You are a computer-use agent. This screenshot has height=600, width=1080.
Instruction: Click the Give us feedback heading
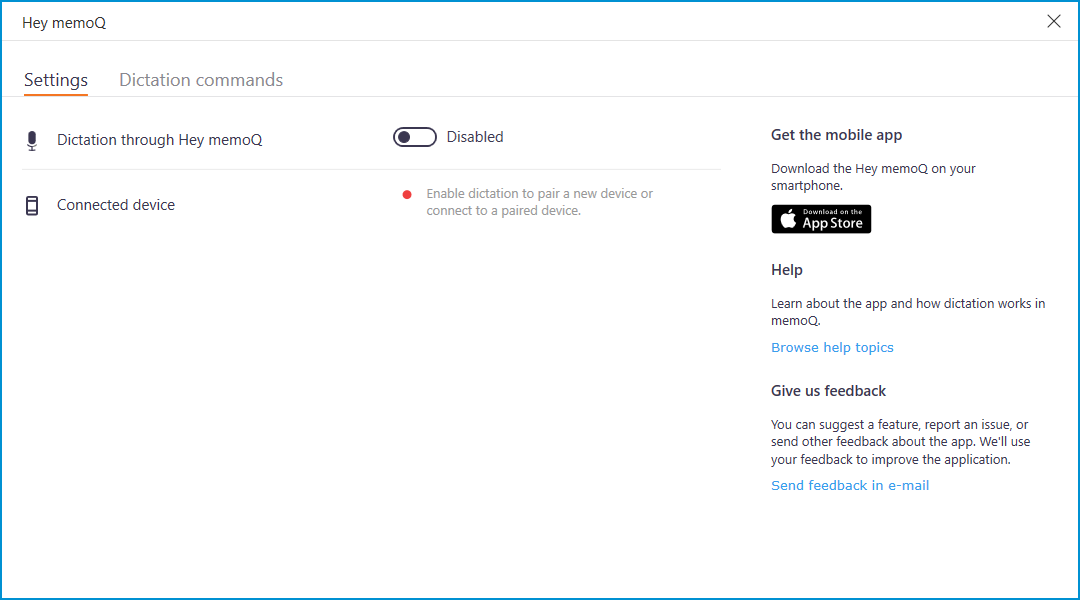click(828, 390)
